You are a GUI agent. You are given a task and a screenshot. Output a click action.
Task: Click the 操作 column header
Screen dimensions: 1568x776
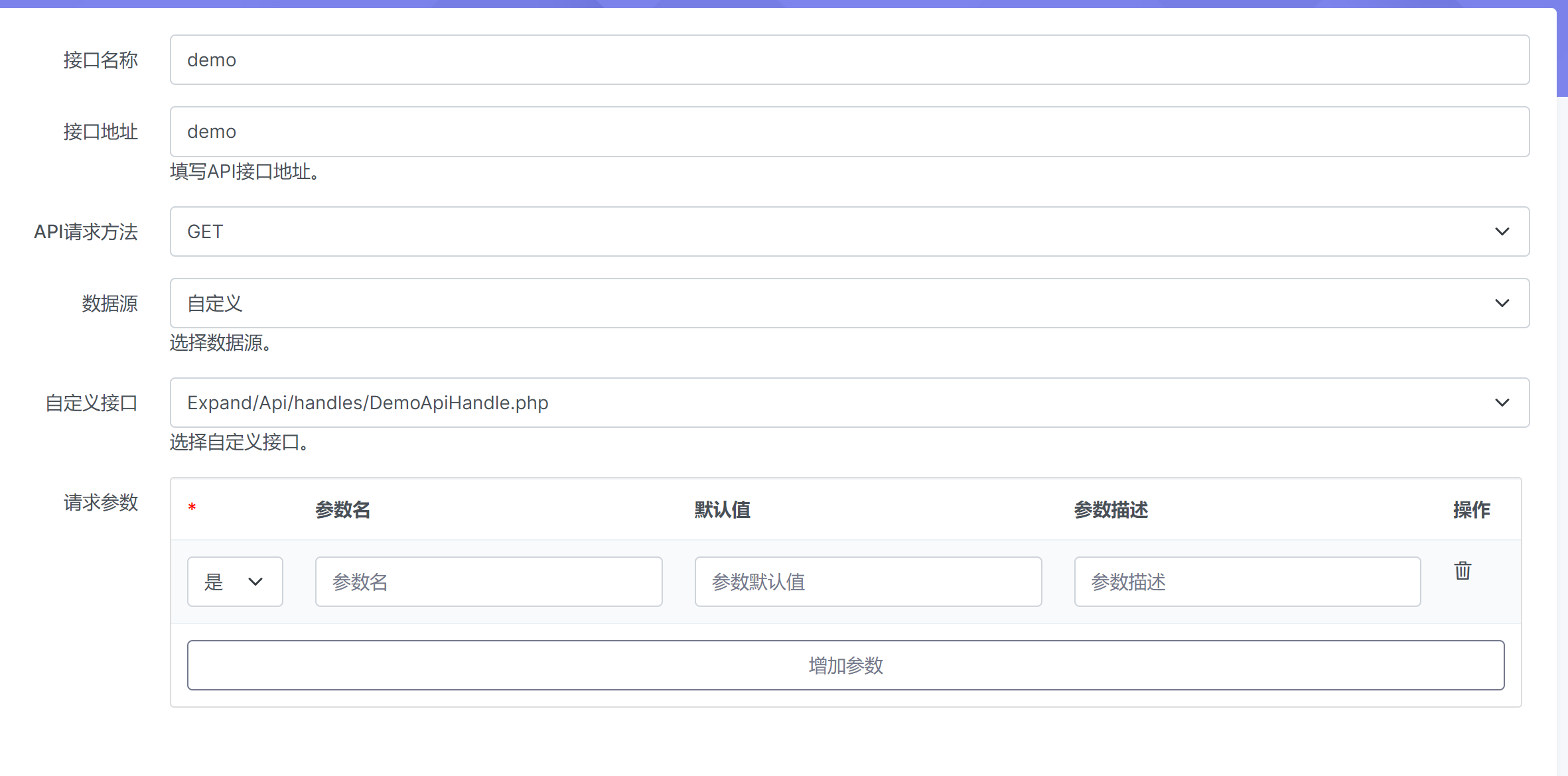tap(1471, 509)
